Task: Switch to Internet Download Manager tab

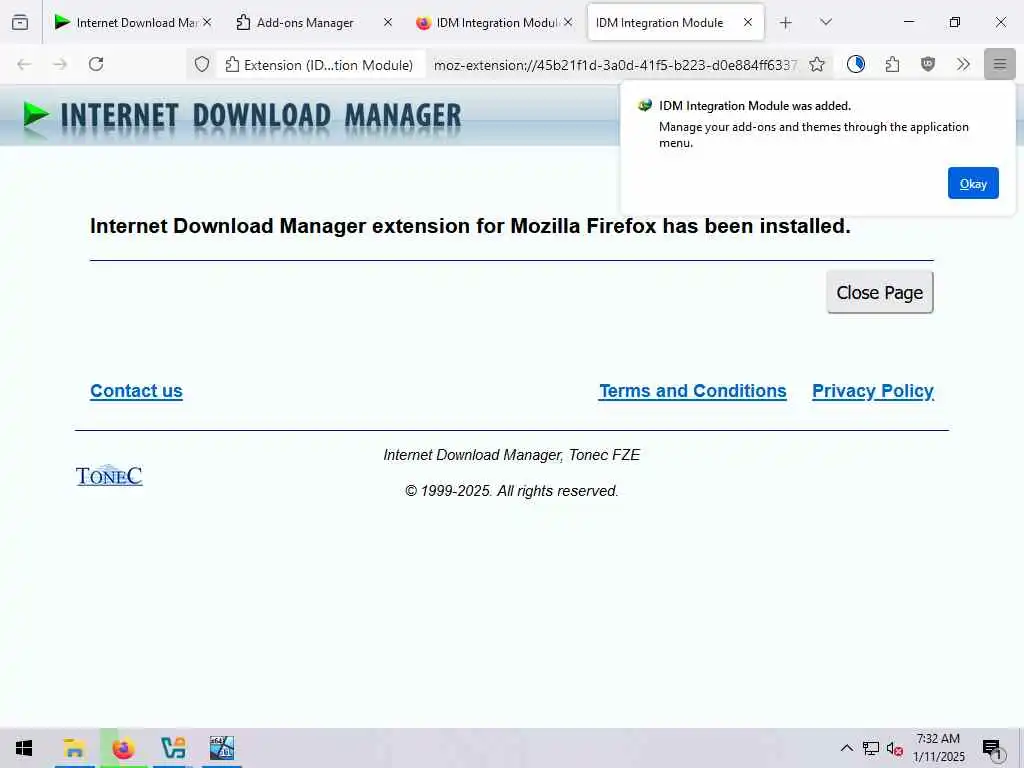Action: [x=133, y=23]
